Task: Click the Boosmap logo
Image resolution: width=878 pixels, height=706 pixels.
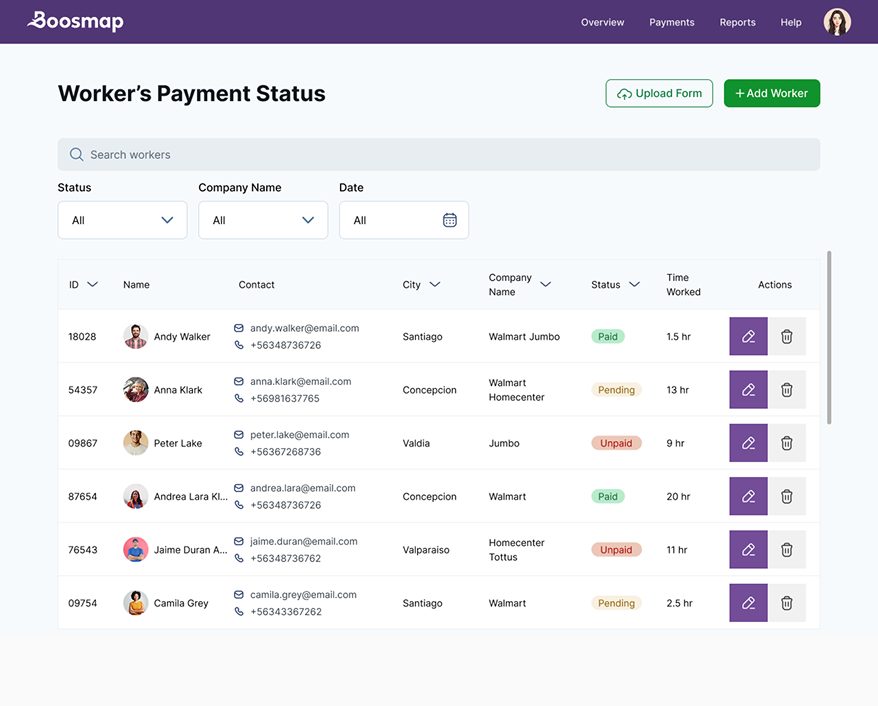Action: point(76,21)
